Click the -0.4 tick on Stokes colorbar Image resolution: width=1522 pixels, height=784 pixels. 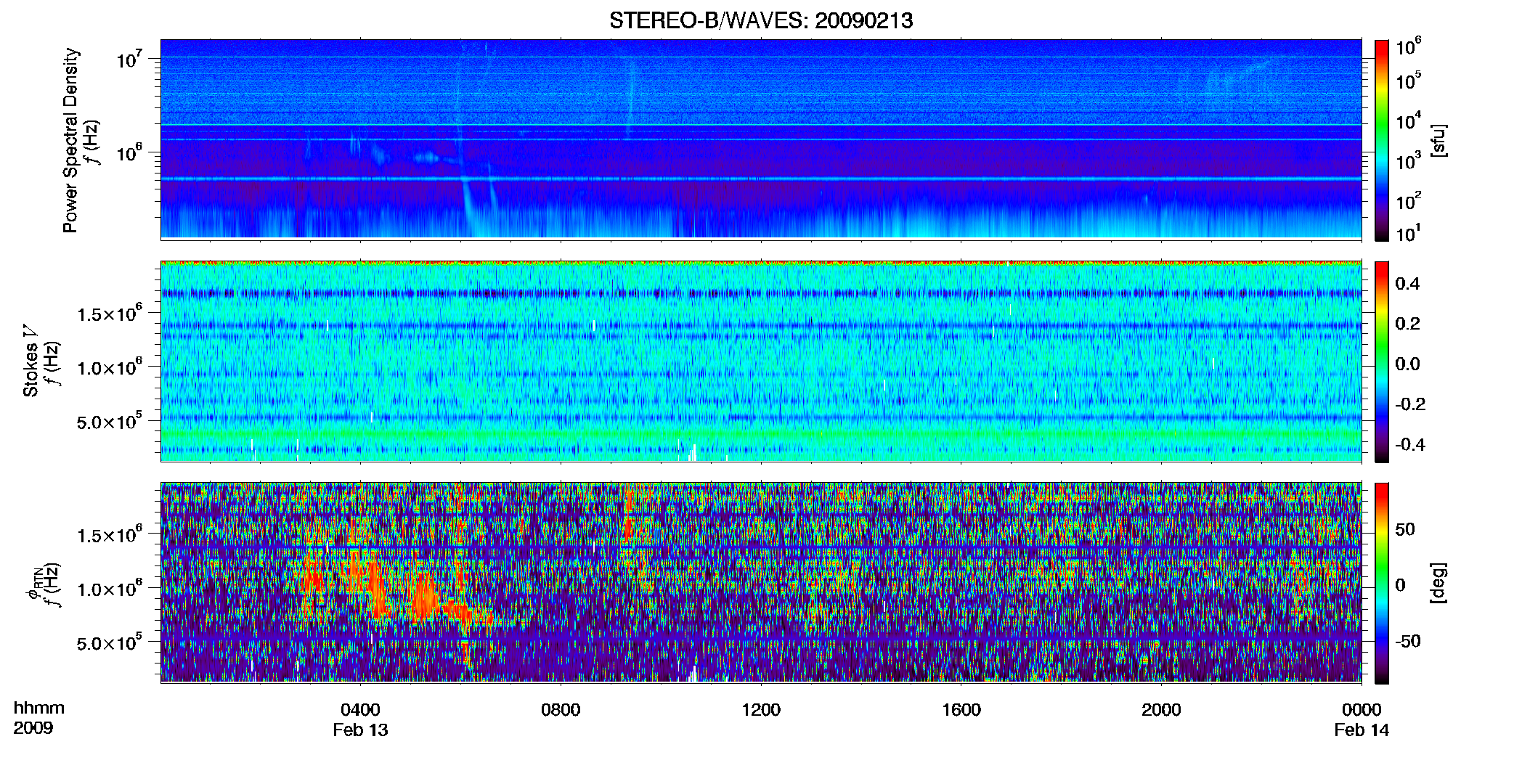click(1410, 444)
